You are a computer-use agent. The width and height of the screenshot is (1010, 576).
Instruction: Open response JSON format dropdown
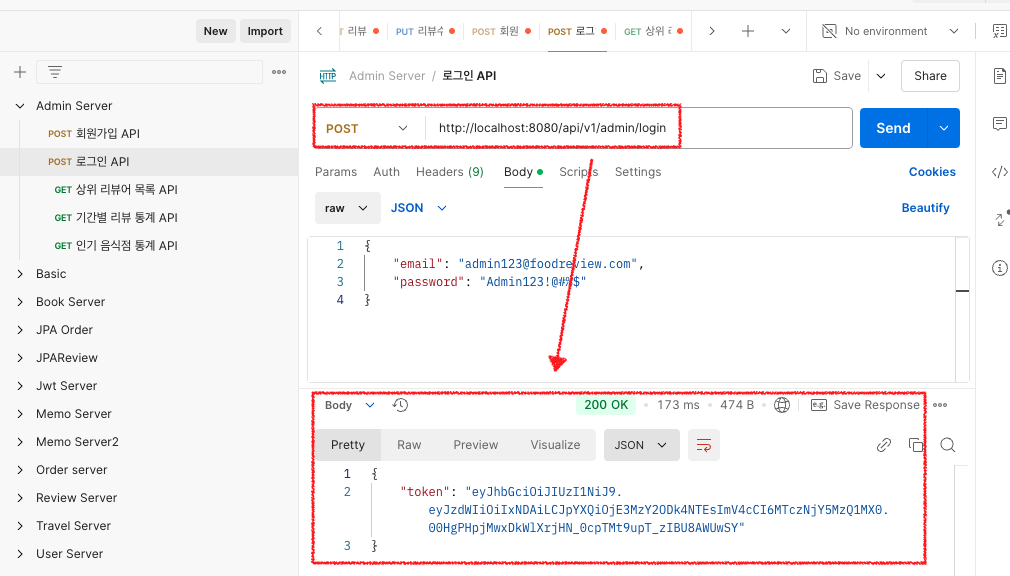pos(642,445)
